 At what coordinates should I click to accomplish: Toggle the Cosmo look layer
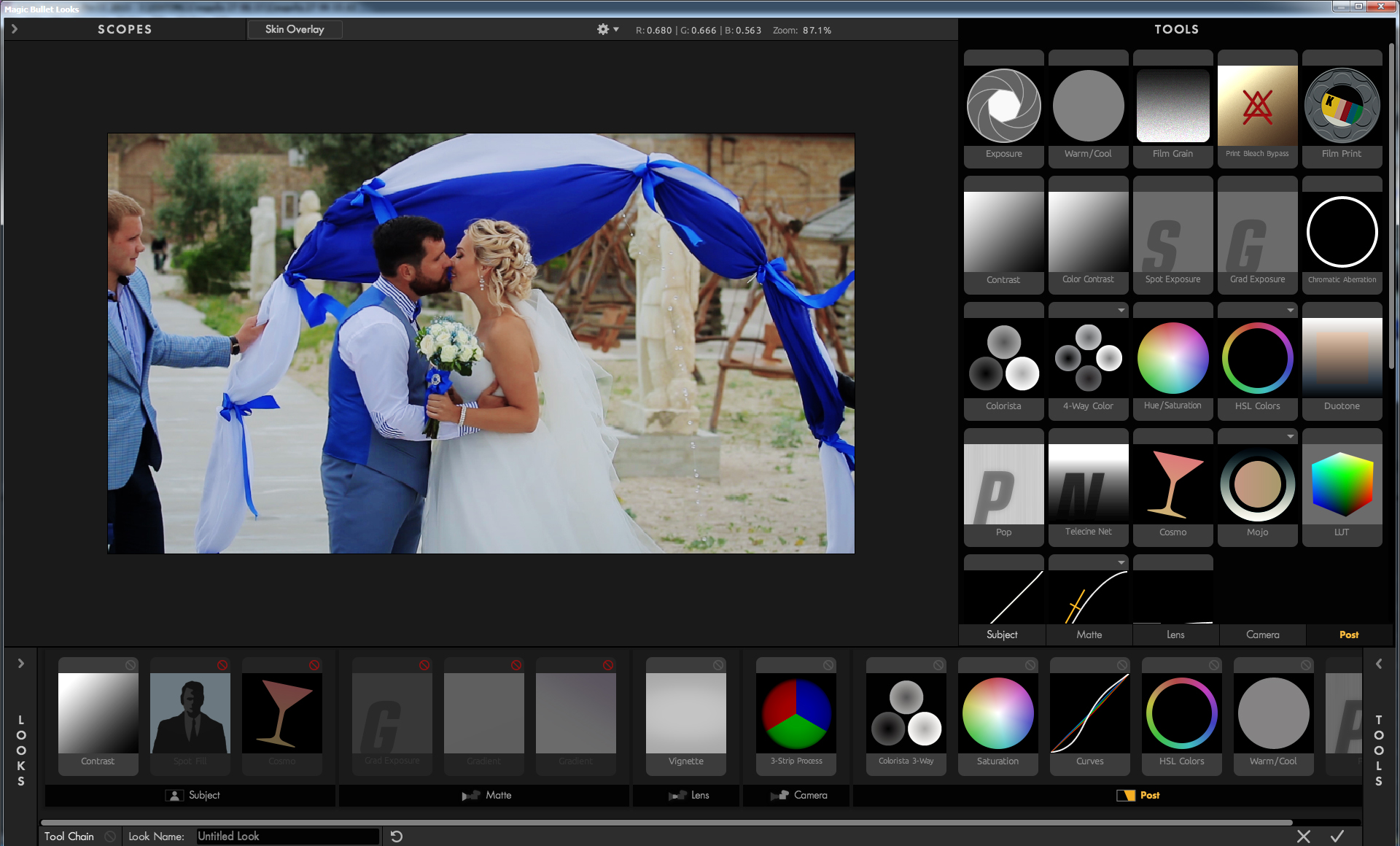click(316, 665)
